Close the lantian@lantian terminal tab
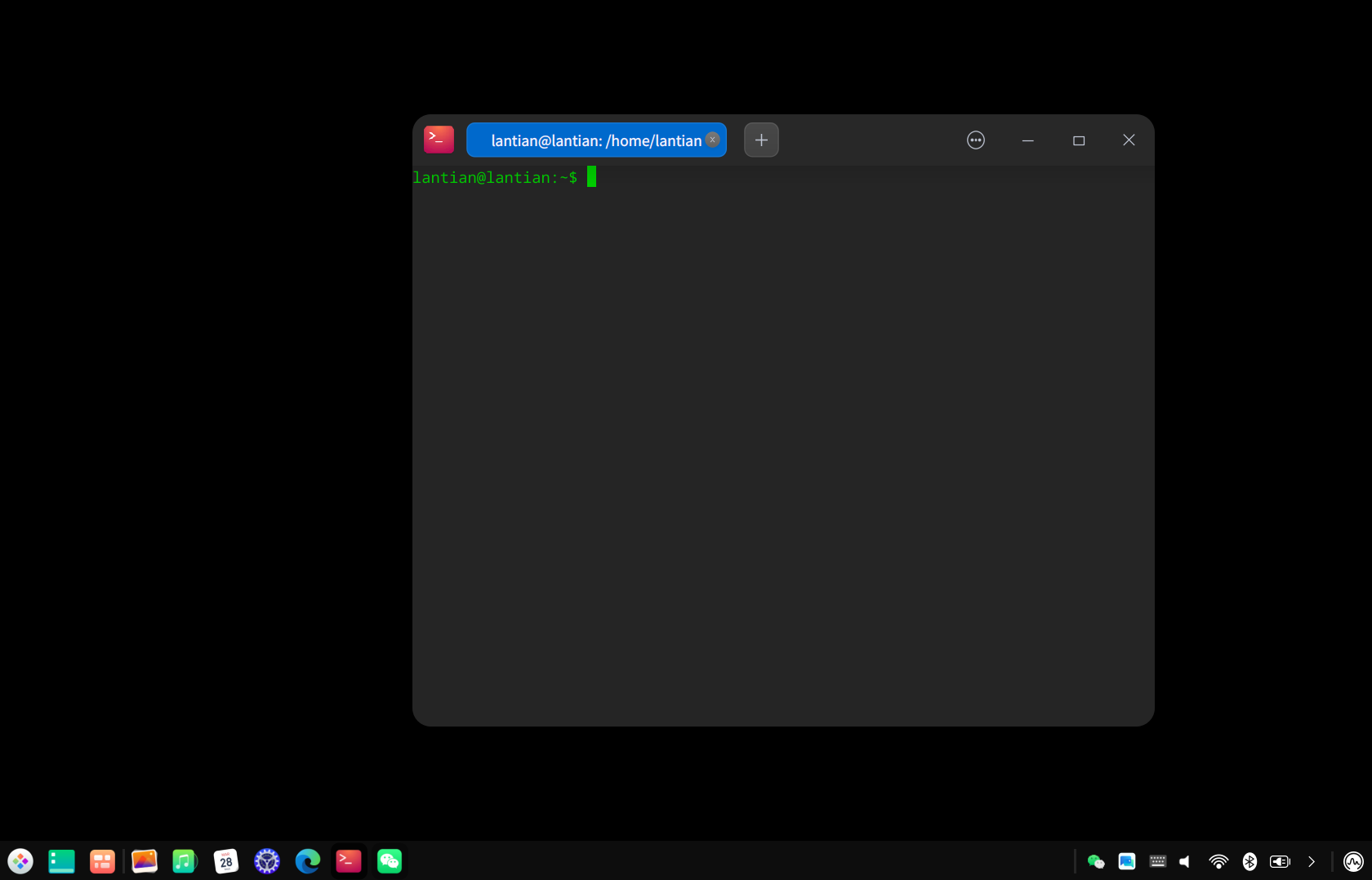 click(713, 140)
